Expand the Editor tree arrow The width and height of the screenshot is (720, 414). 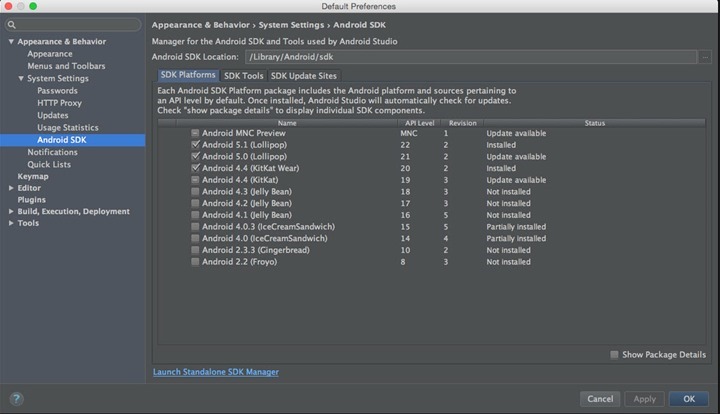tap(11, 188)
